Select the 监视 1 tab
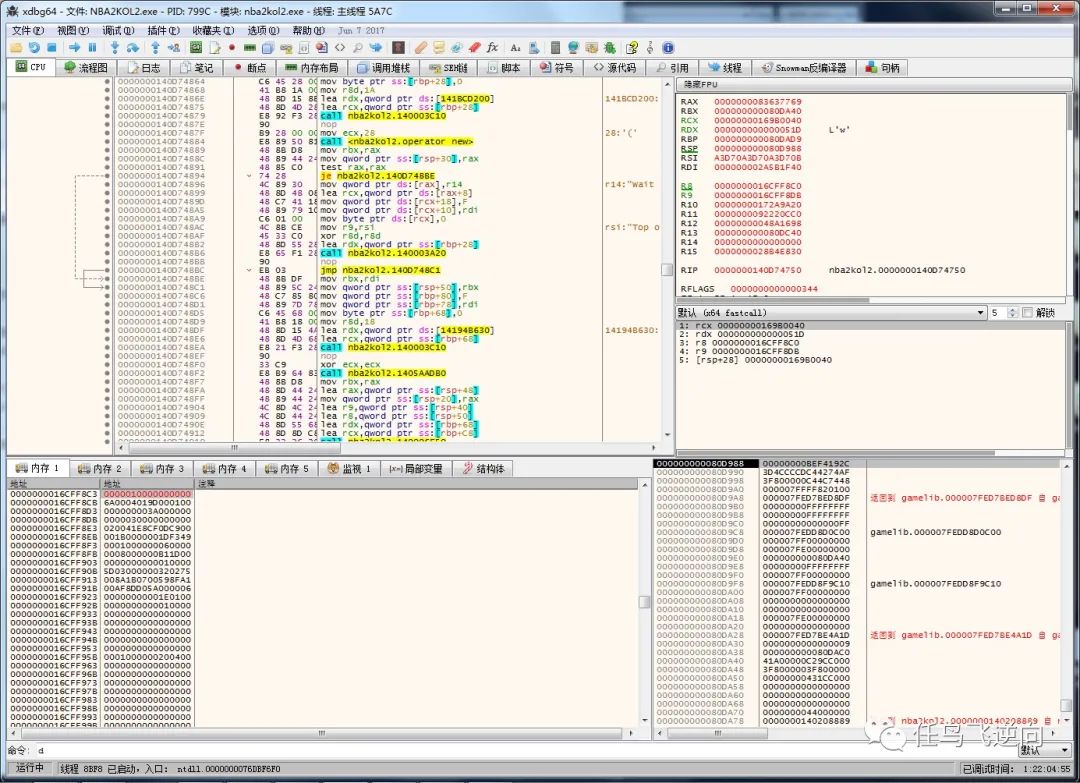1080x783 pixels. [x=349, y=468]
